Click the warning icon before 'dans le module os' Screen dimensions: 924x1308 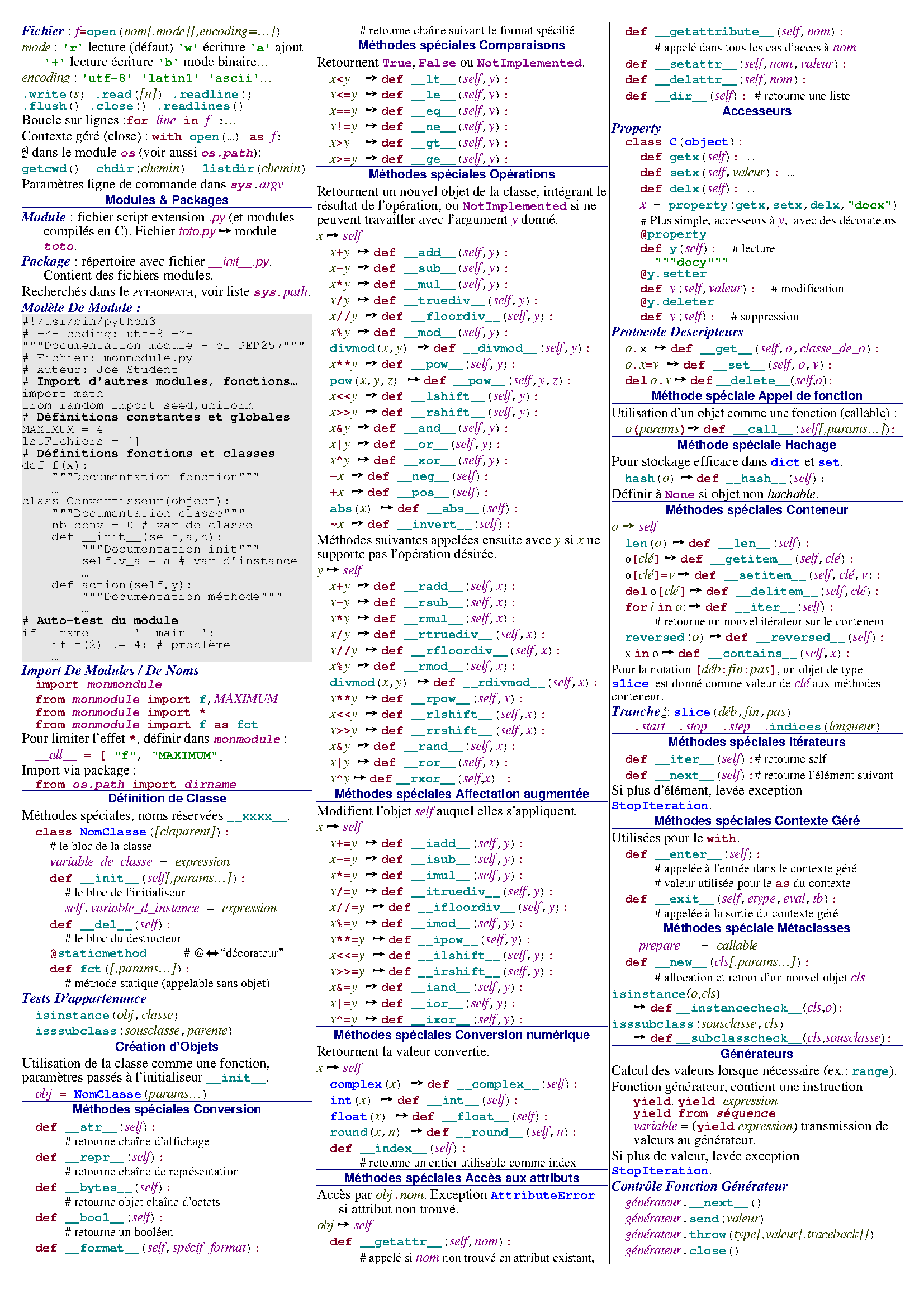pos(25,152)
